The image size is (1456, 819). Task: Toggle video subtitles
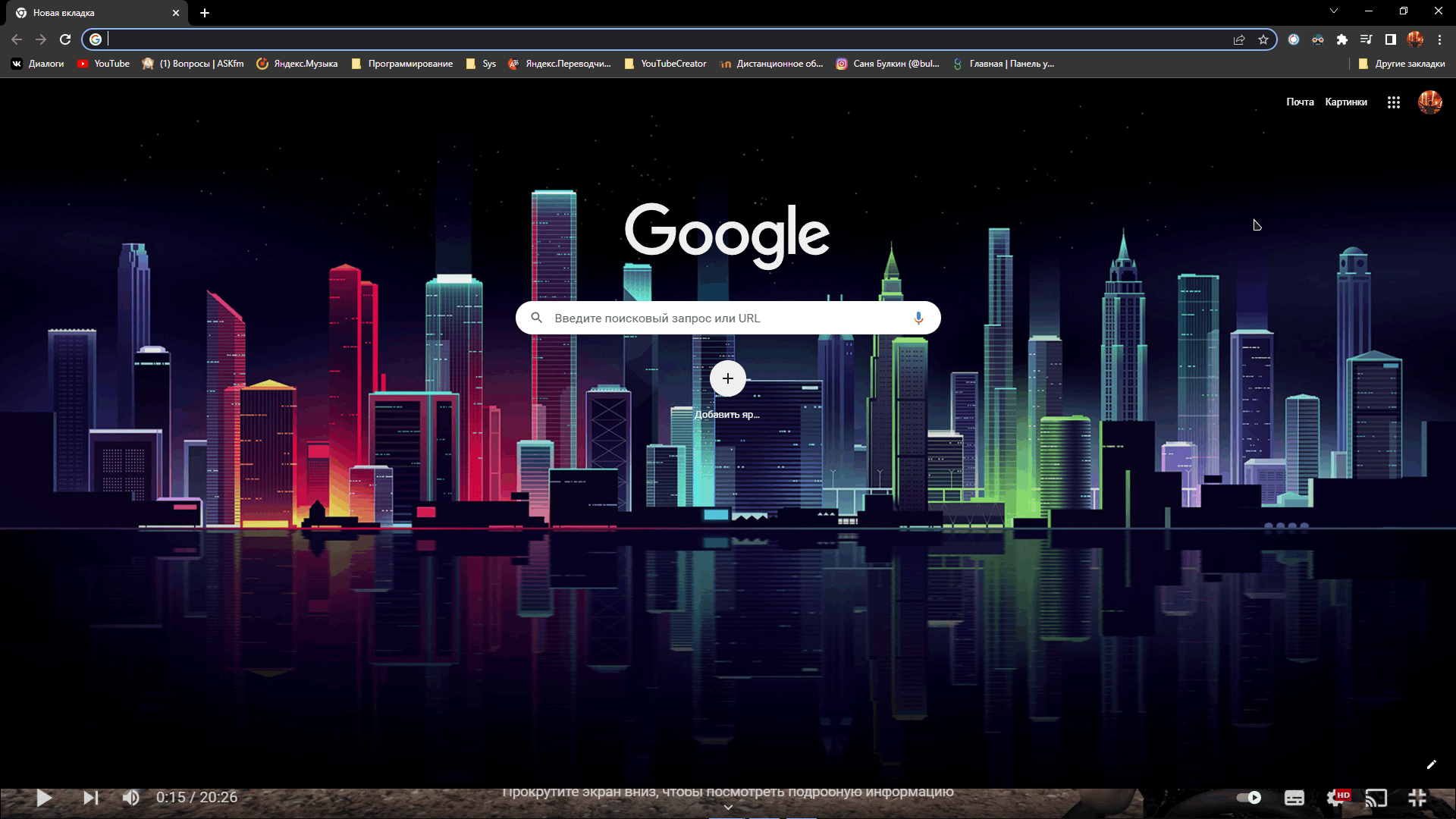pyautogui.click(x=1294, y=798)
